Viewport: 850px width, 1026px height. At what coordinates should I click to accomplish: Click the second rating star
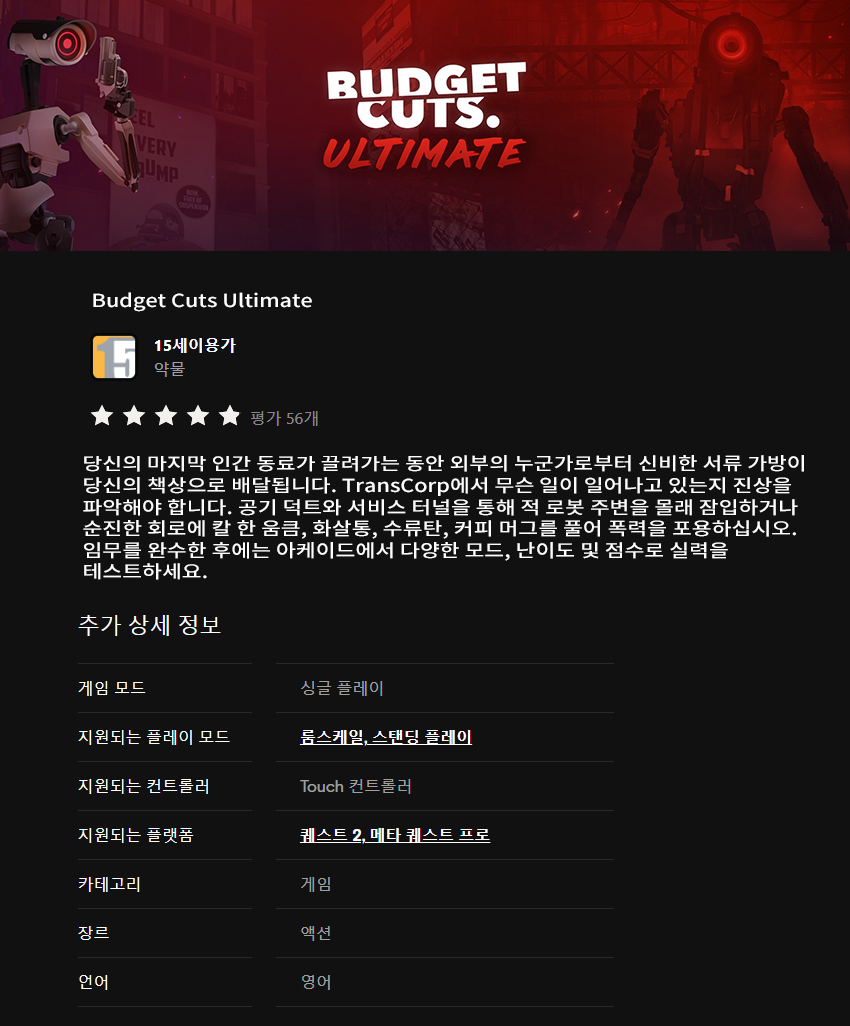pyautogui.click(x=134, y=416)
